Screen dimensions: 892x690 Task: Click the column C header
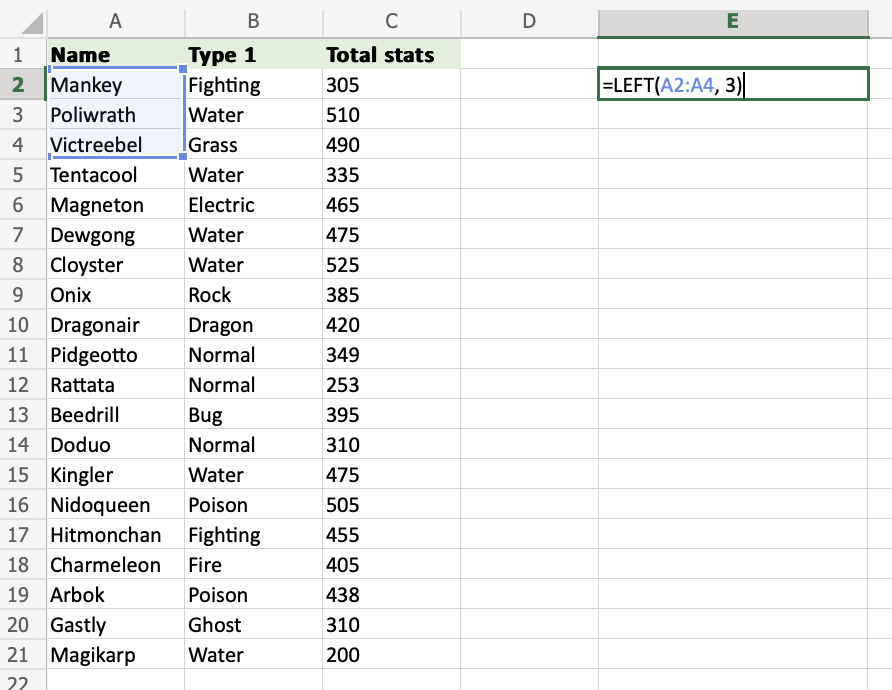[391, 21]
